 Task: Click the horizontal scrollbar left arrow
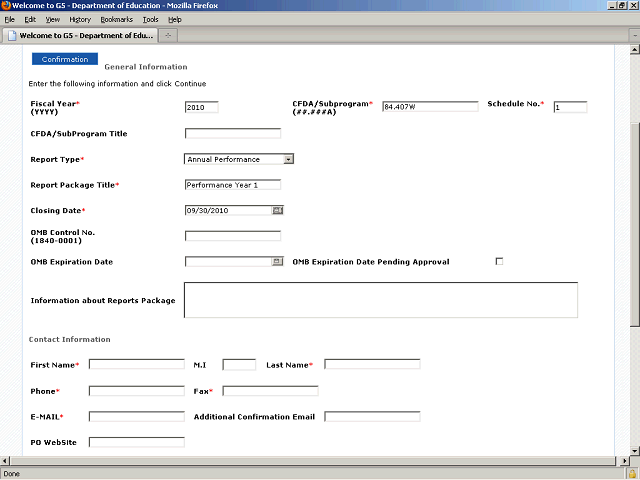point(4,461)
